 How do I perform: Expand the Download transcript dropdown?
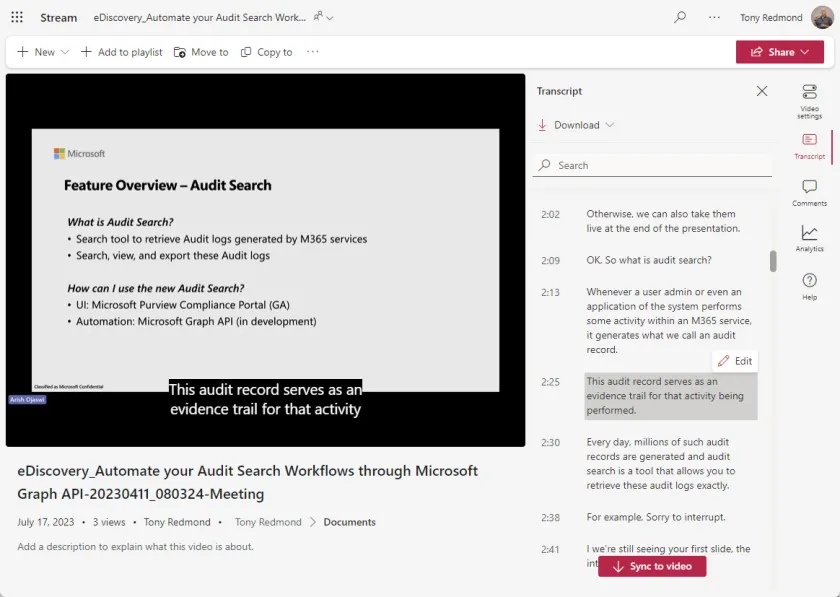point(576,125)
